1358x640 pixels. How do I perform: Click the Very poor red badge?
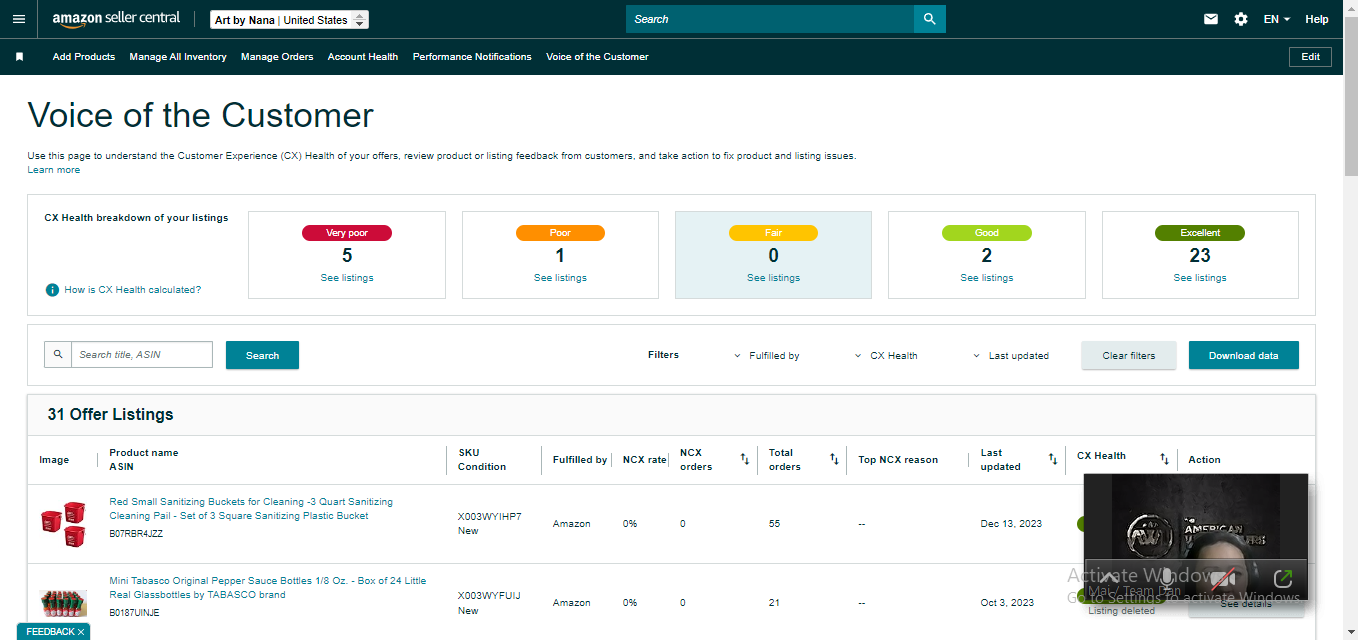(347, 233)
